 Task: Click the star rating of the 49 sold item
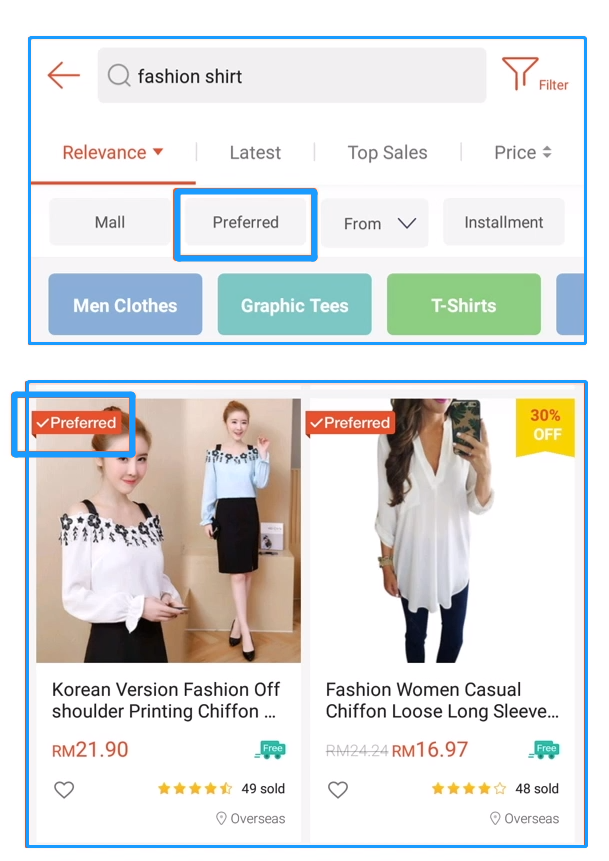tap(195, 789)
